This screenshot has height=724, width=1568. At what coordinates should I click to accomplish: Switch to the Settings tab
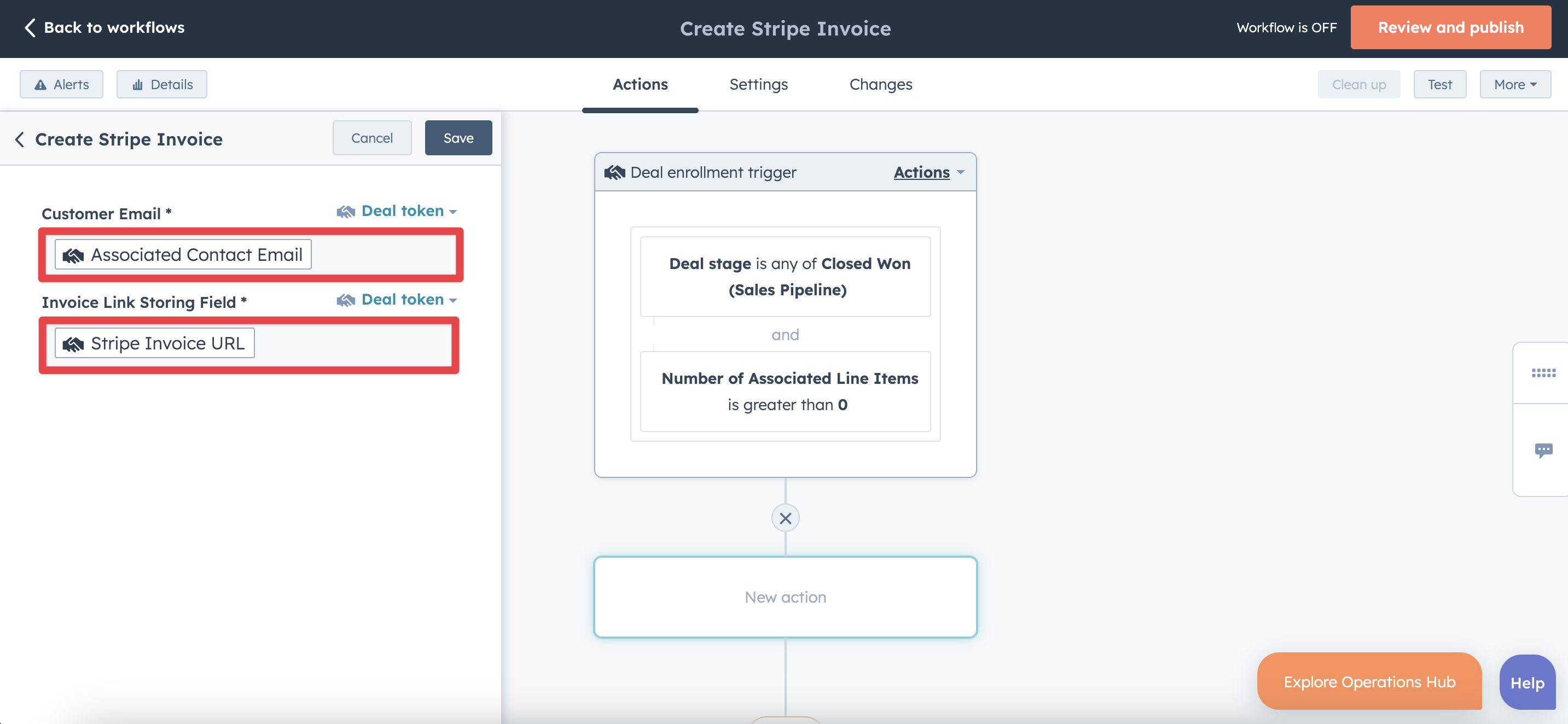pyautogui.click(x=758, y=85)
